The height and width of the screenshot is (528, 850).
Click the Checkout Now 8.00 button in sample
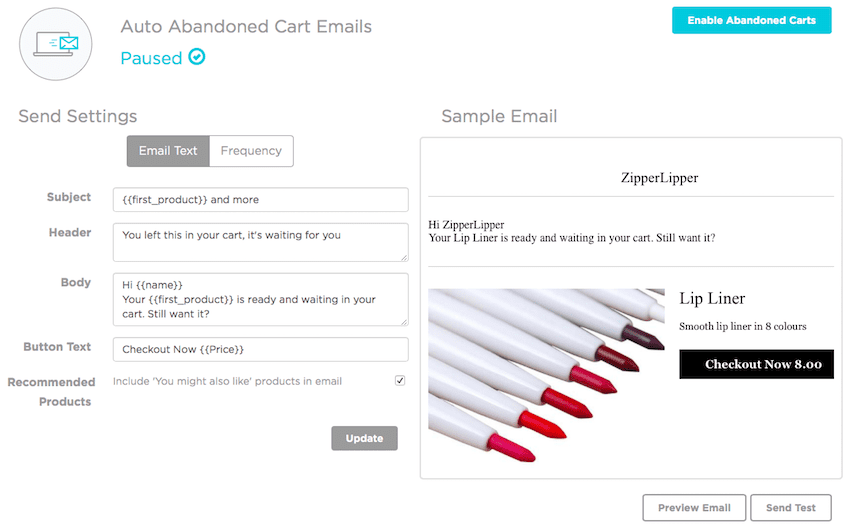tap(756, 364)
